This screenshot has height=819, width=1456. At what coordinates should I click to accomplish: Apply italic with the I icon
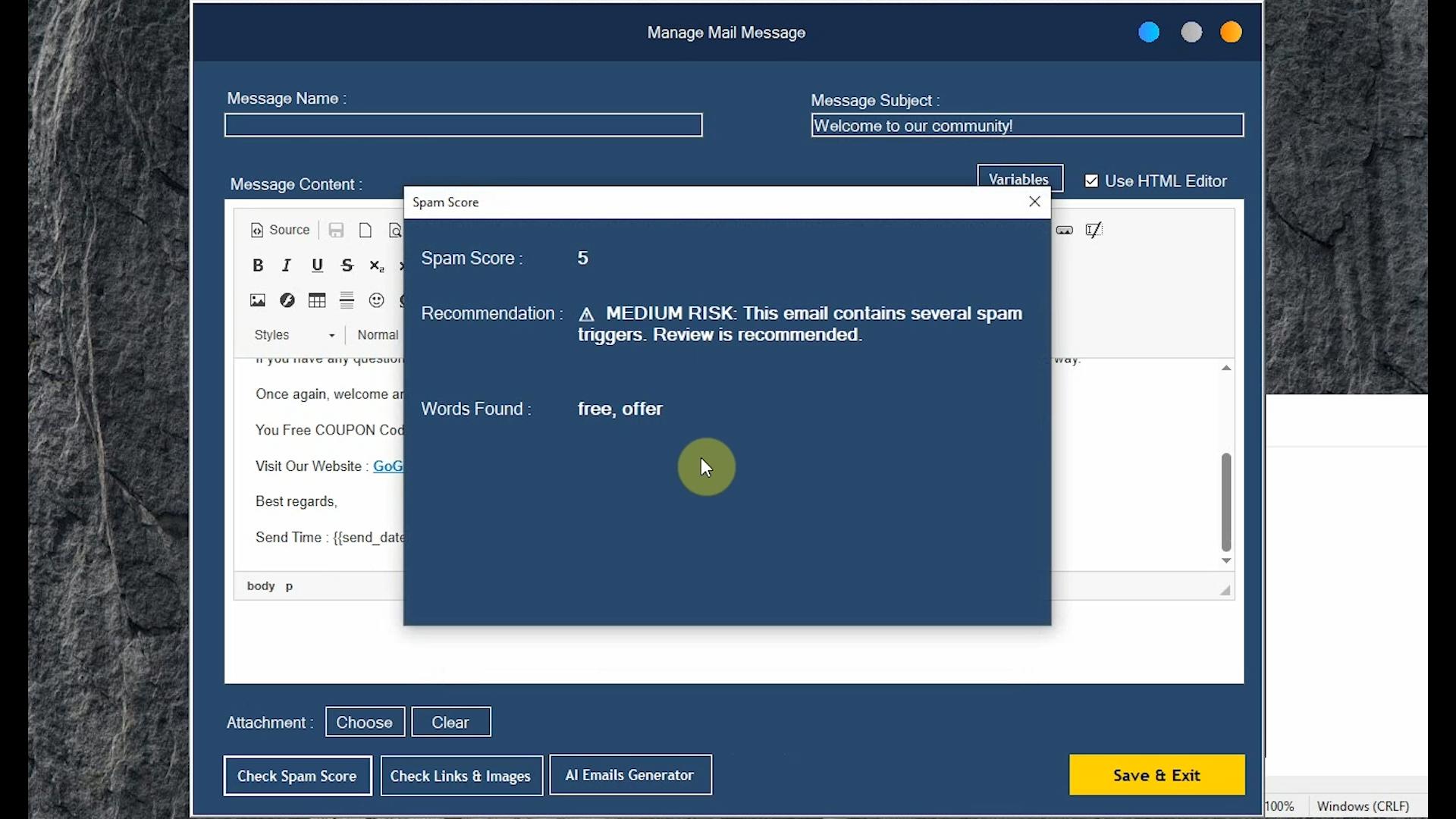(287, 265)
